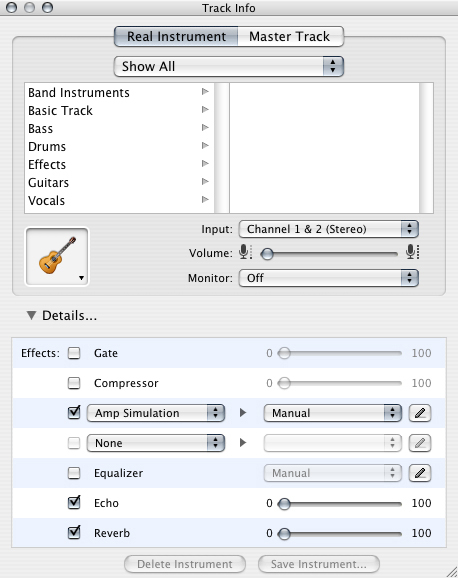458x578 pixels.
Task: Open the guitar instrument icon picker
Action: (57, 257)
